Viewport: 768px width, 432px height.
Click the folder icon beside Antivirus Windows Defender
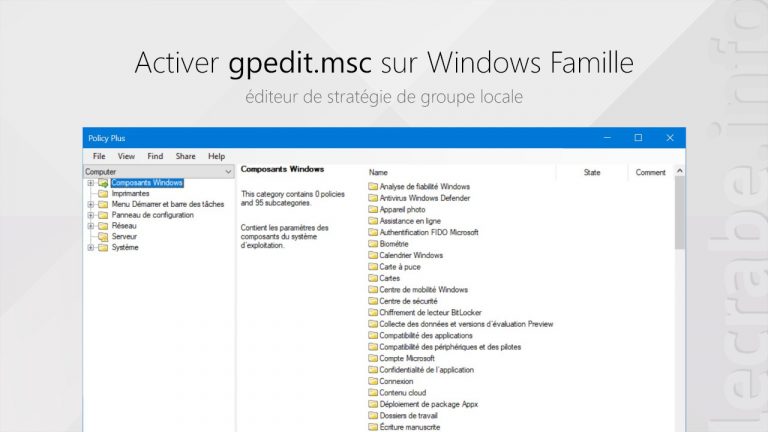(373, 198)
